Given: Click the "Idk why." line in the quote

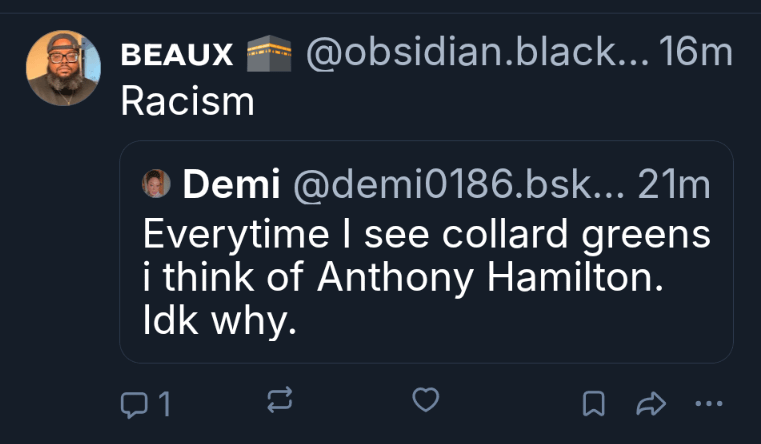Looking at the screenshot, I should coord(220,324).
